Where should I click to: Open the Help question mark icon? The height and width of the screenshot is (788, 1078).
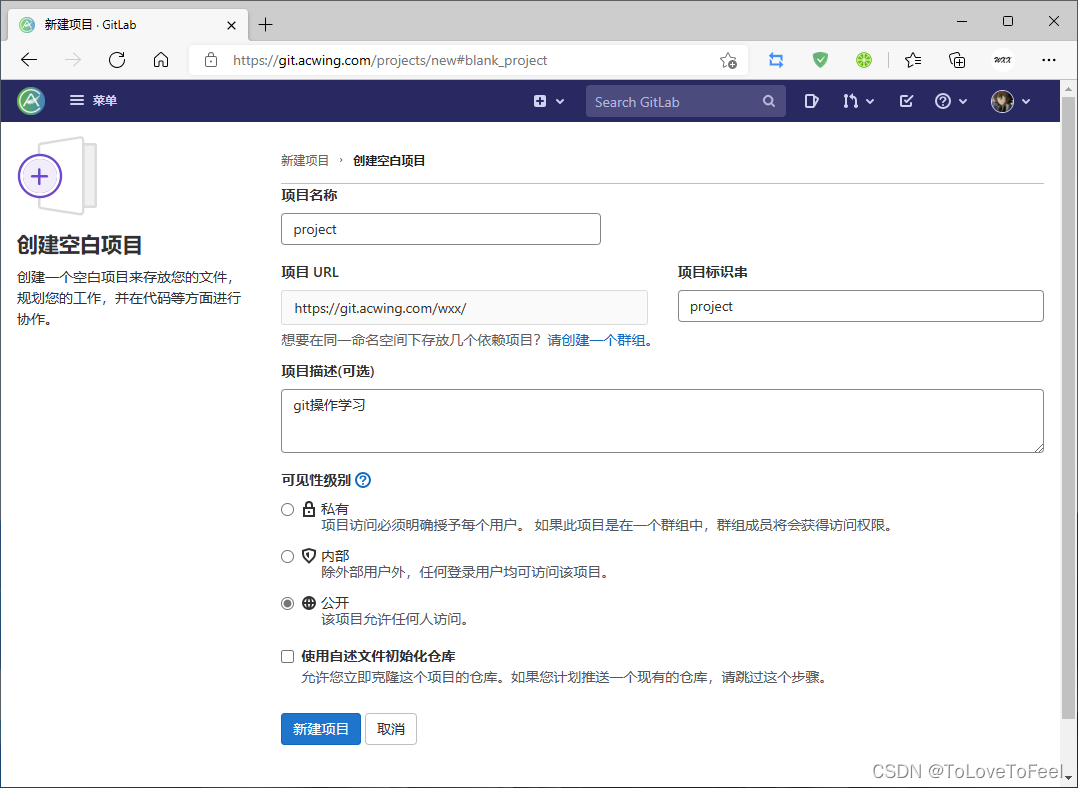coord(943,101)
